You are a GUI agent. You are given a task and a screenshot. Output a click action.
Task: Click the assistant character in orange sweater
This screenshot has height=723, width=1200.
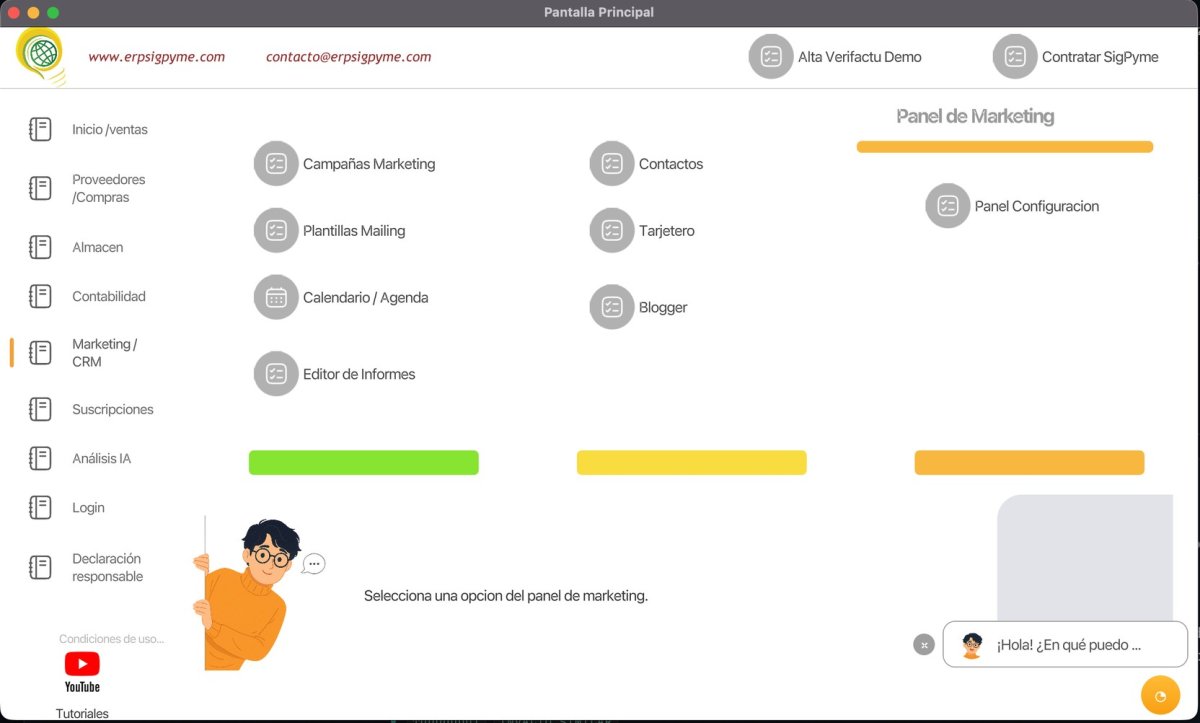click(247, 594)
